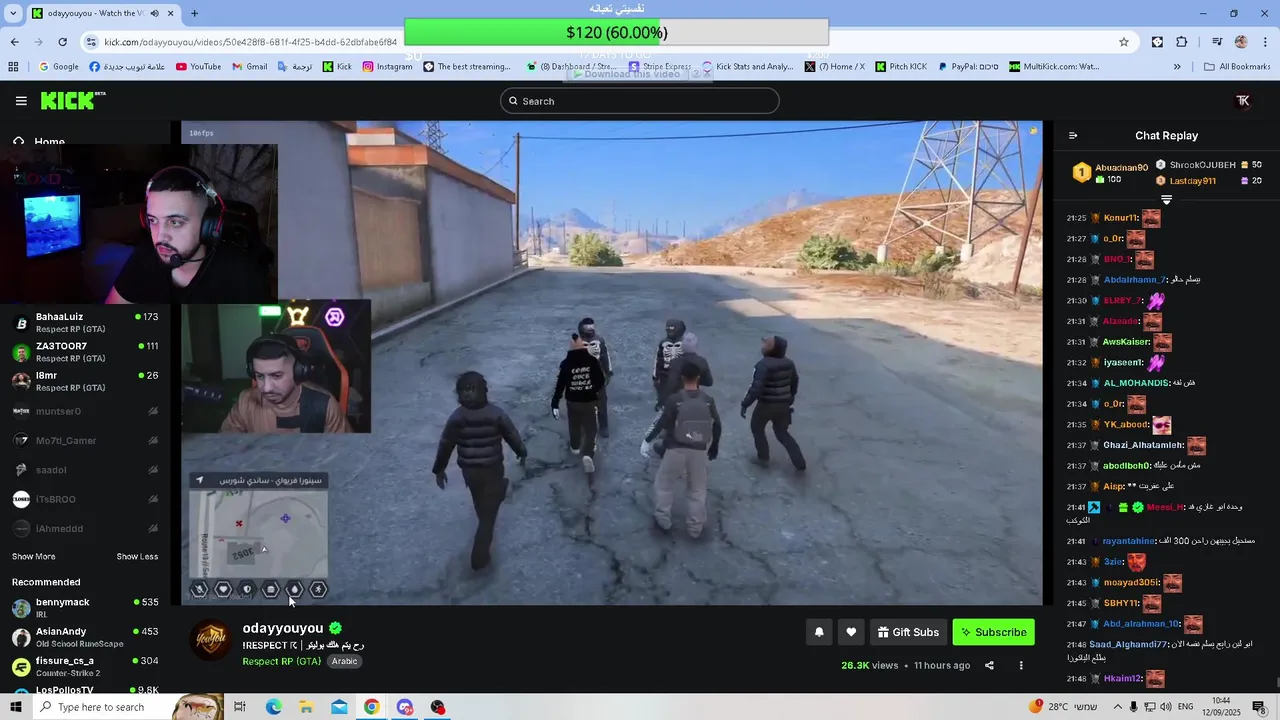The height and width of the screenshot is (720, 1280).
Task: Open the tab search dropdown arrow
Action: click(x=13, y=13)
